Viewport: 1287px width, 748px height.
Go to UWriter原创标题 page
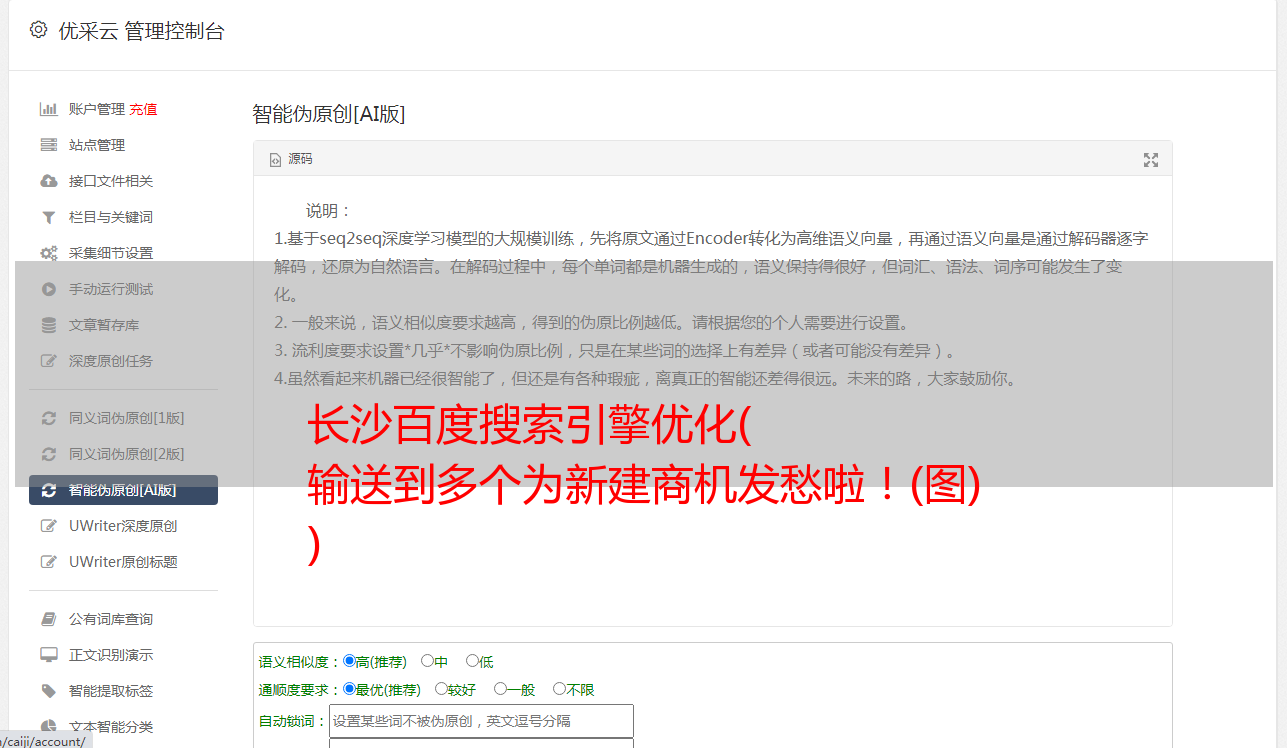123,562
